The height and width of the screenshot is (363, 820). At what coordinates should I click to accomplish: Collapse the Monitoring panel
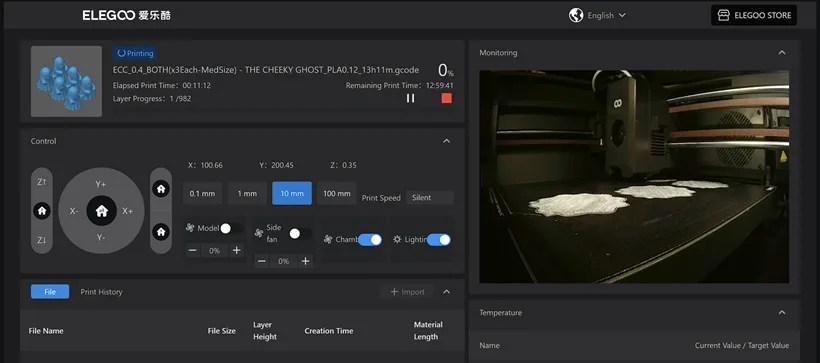click(782, 53)
